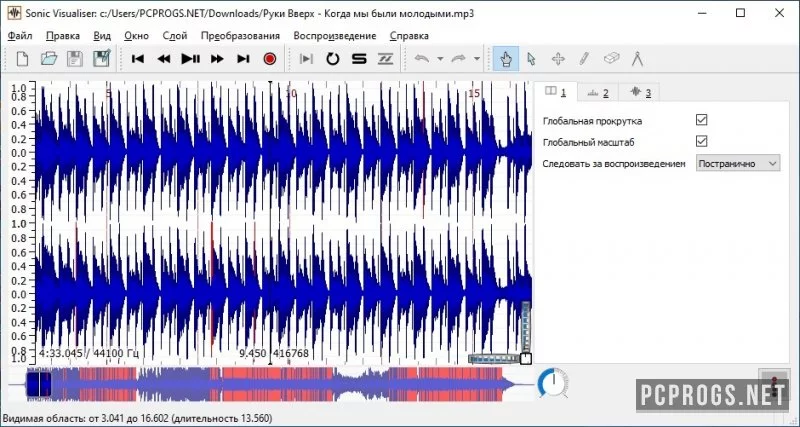
Task: Open the Правка menu
Action: coord(63,36)
